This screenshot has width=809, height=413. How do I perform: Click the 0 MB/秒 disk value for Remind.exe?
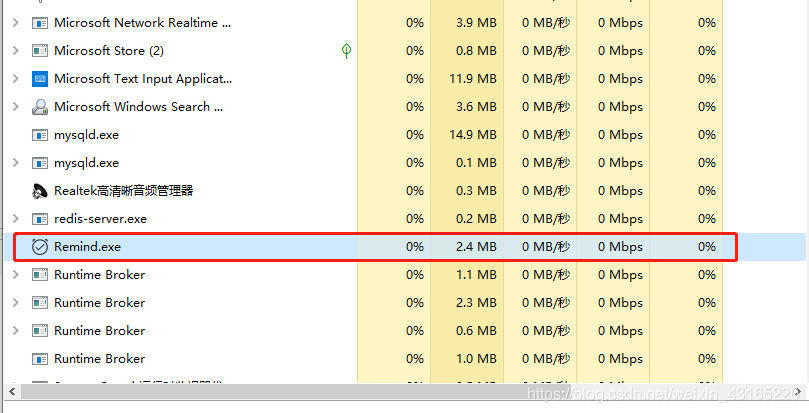click(x=546, y=247)
